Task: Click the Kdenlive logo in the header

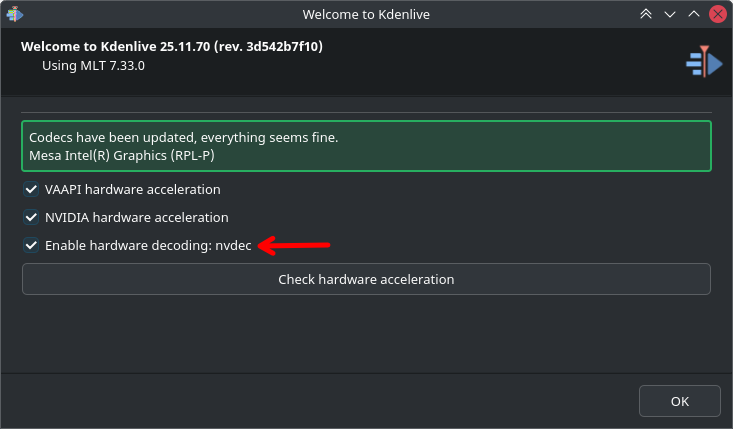Action: pos(703,63)
